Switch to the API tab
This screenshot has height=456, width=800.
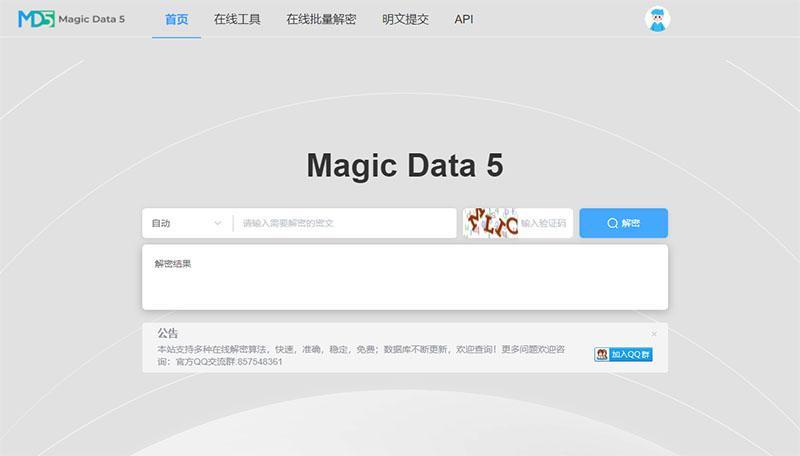tap(463, 19)
